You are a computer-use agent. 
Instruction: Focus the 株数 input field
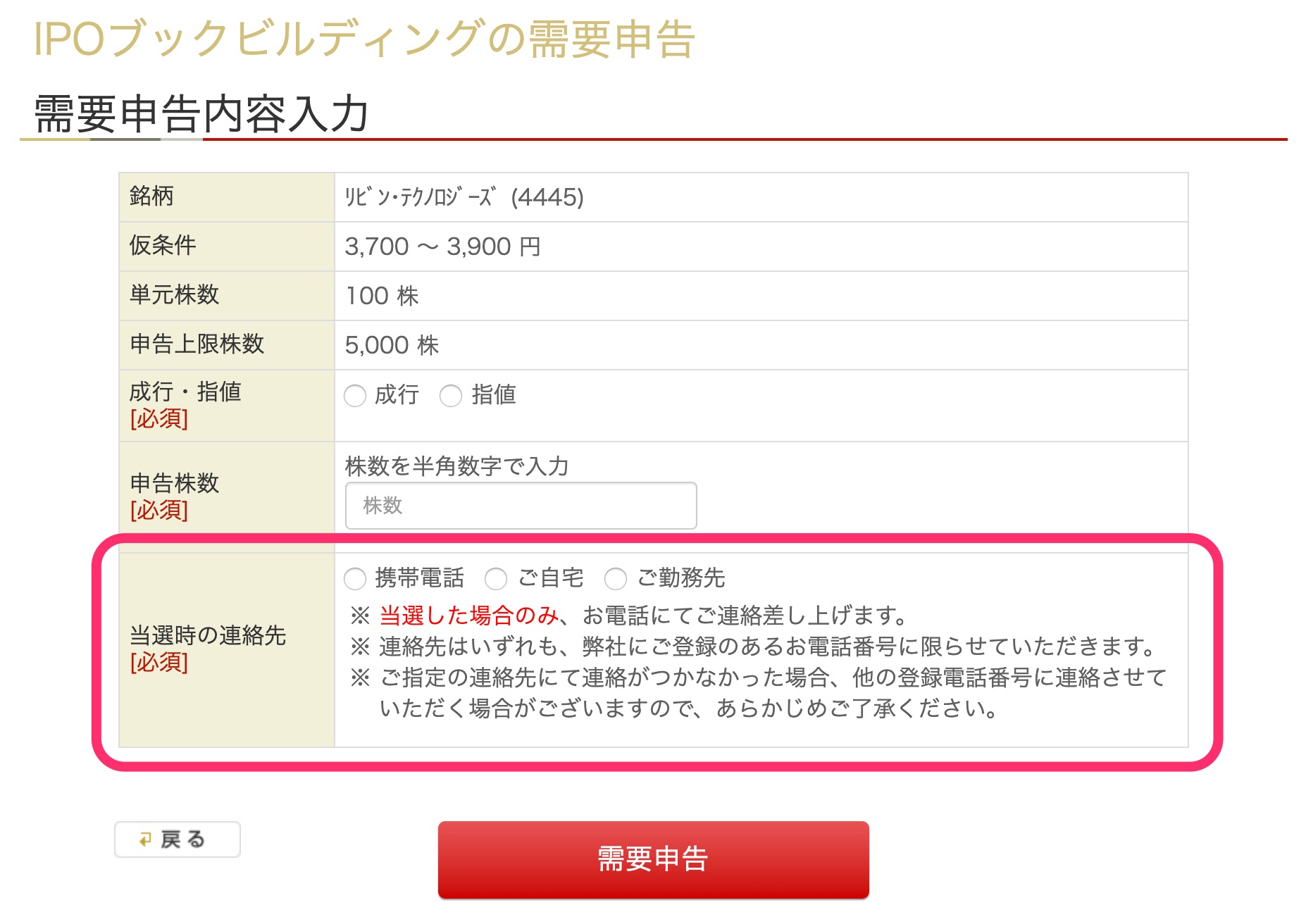[521, 506]
